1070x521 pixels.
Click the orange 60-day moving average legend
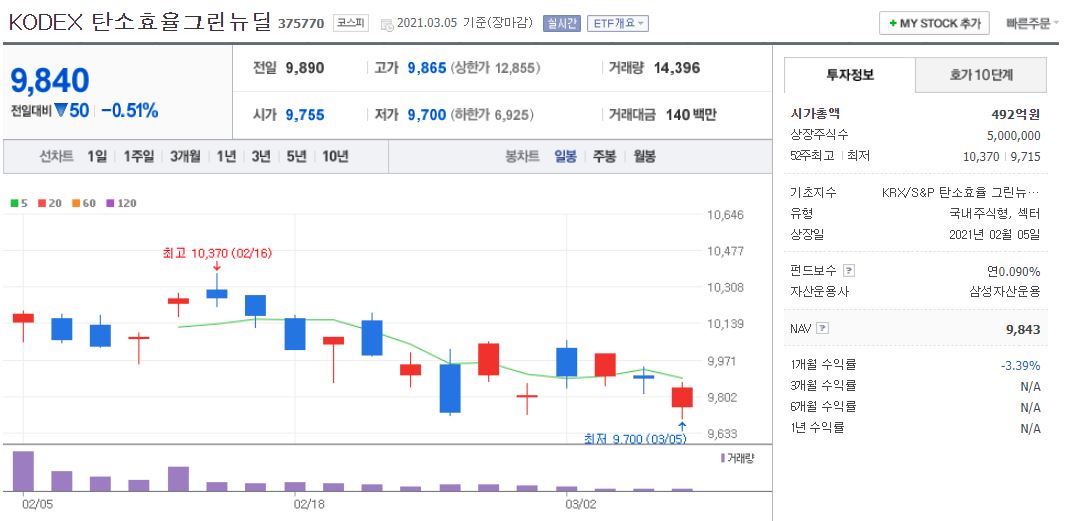pos(83,203)
